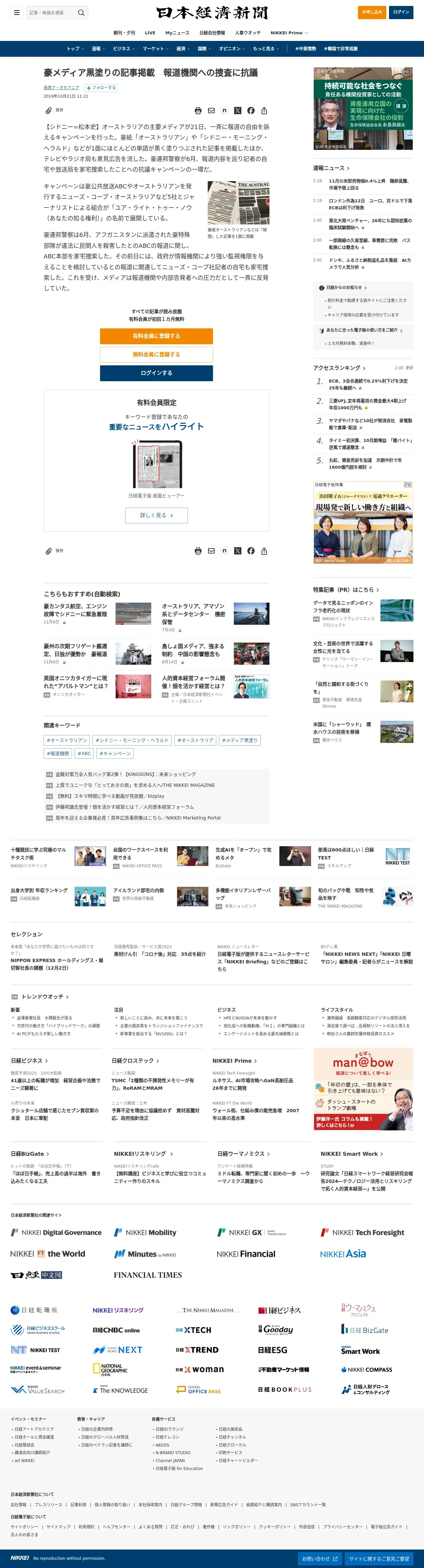Open the 日経 中文网 logo link
Viewport: 424px width, 1568px height.
click(37, 1275)
